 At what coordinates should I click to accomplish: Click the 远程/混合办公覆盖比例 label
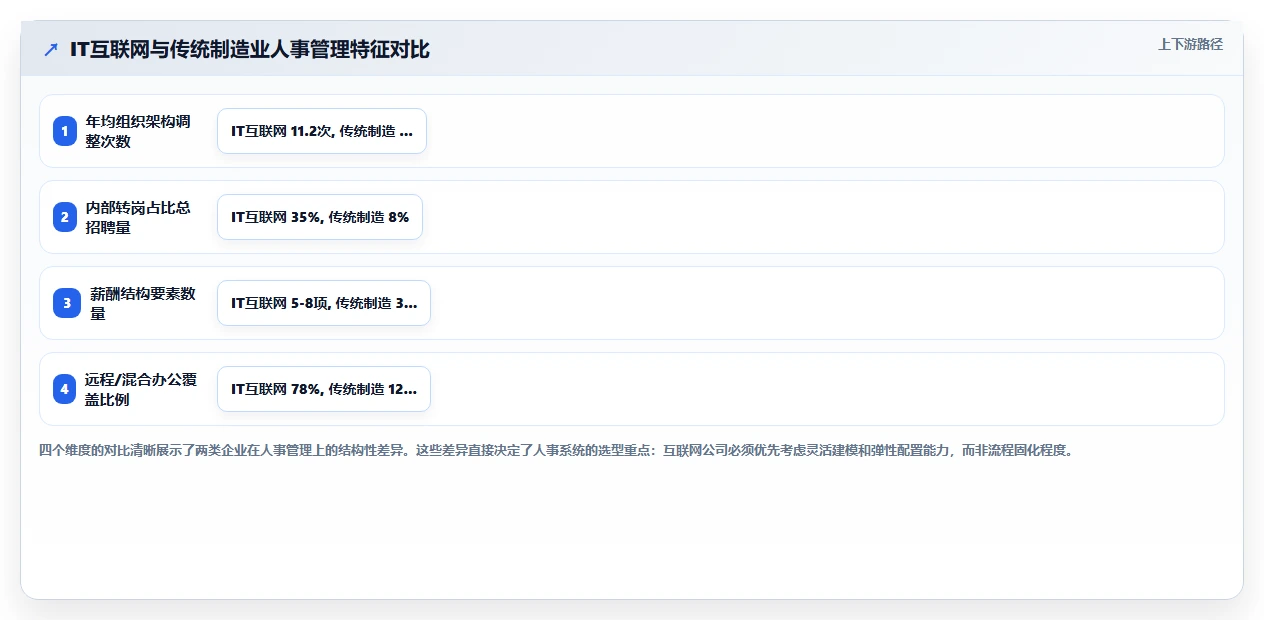point(141,389)
